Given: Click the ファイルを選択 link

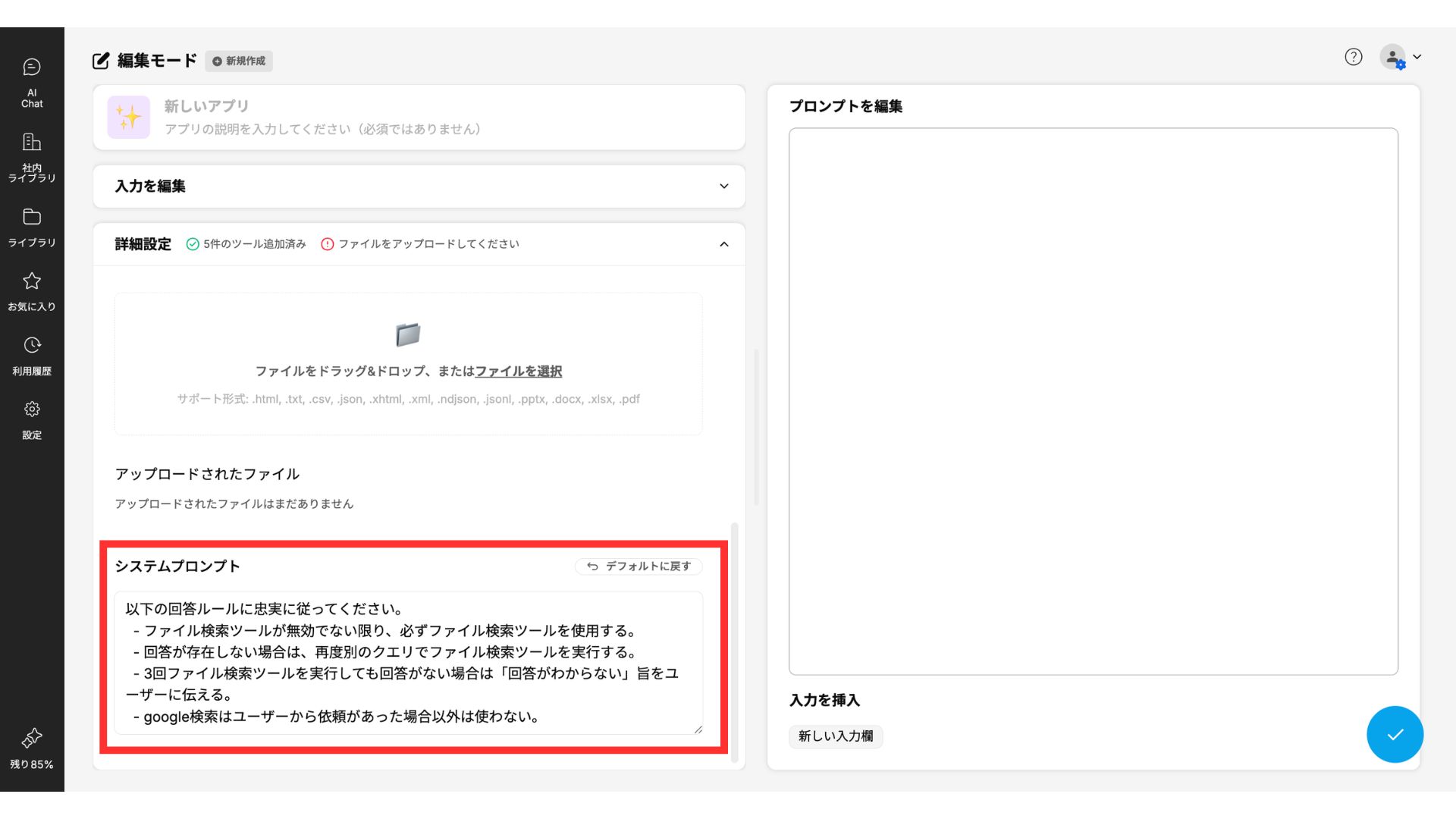Looking at the screenshot, I should pyautogui.click(x=518, y=372).
